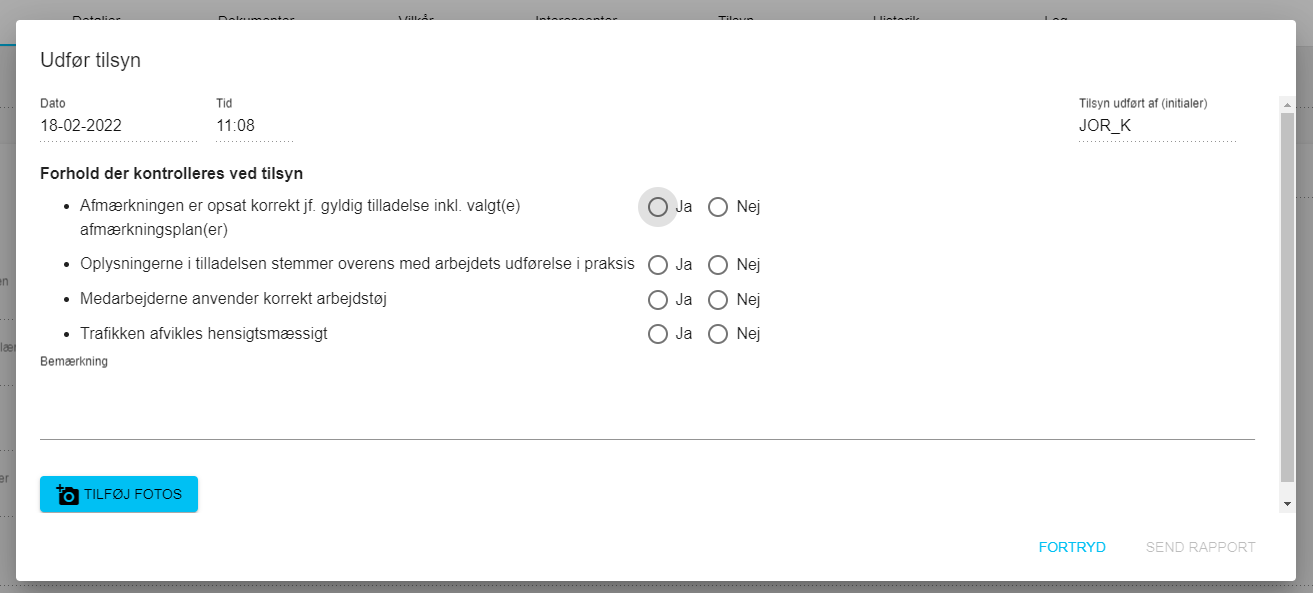The image size is (1313, 593).
Task: Pick Nej for Trafikken afvikles hensigtsmæssigt
Action: coord(718,334)
